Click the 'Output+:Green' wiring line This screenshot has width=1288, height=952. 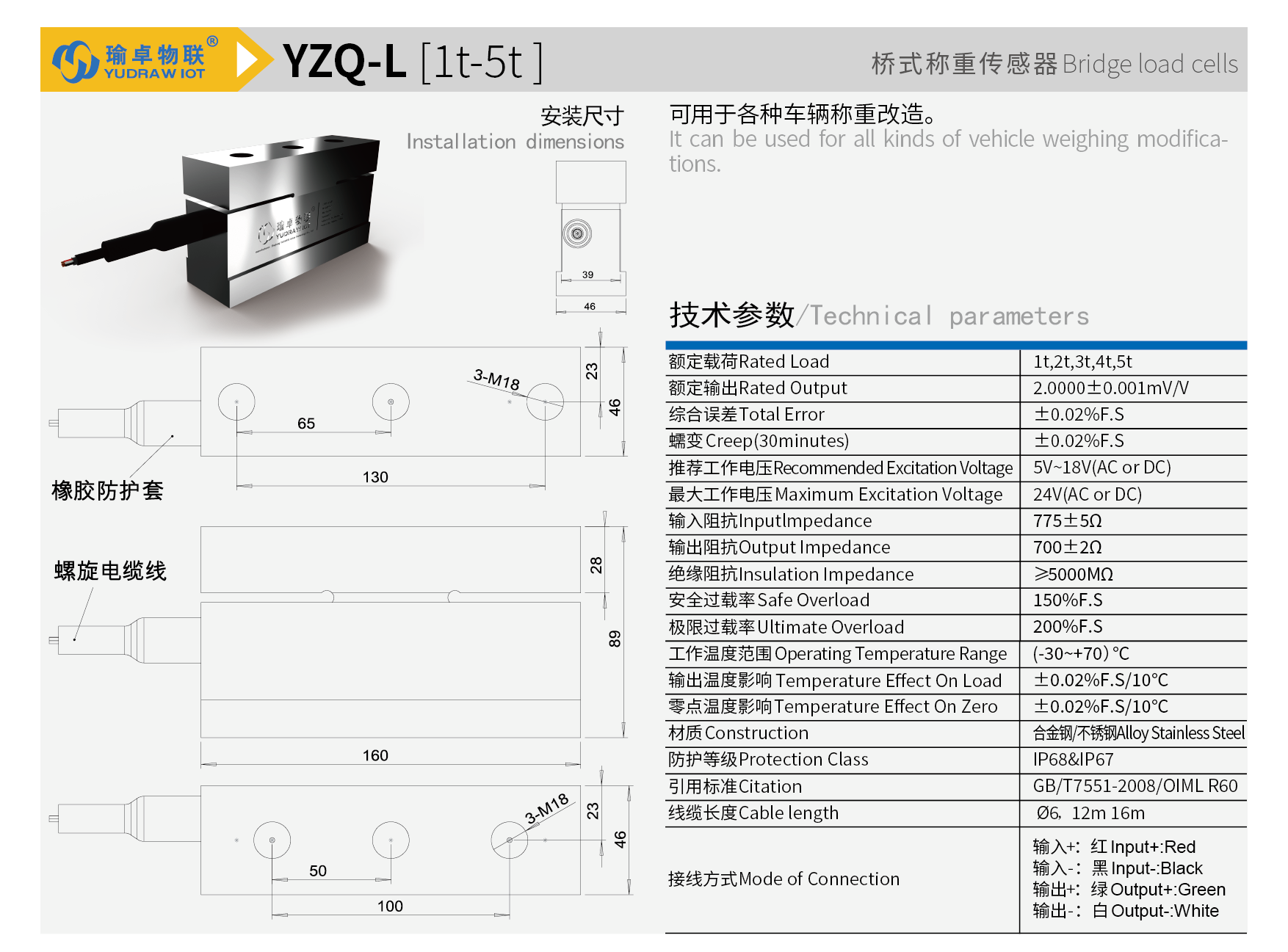(1129, 889)
